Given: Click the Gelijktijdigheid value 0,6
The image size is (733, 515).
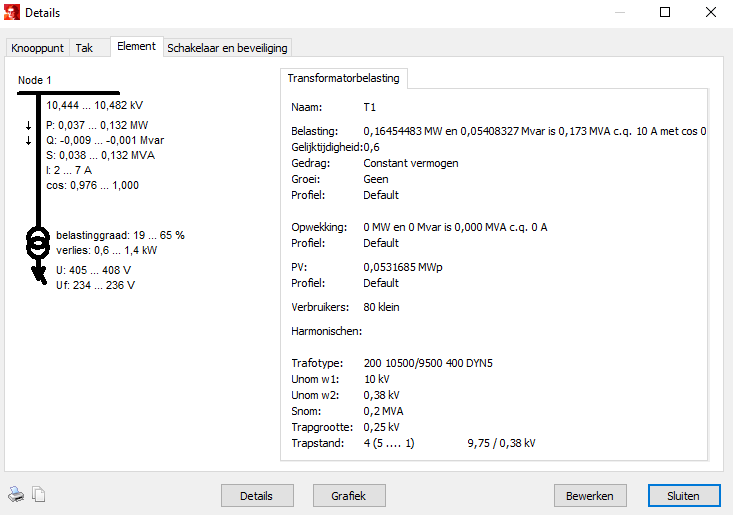Looking at the screenshot, I should click(x=372, y=147).
